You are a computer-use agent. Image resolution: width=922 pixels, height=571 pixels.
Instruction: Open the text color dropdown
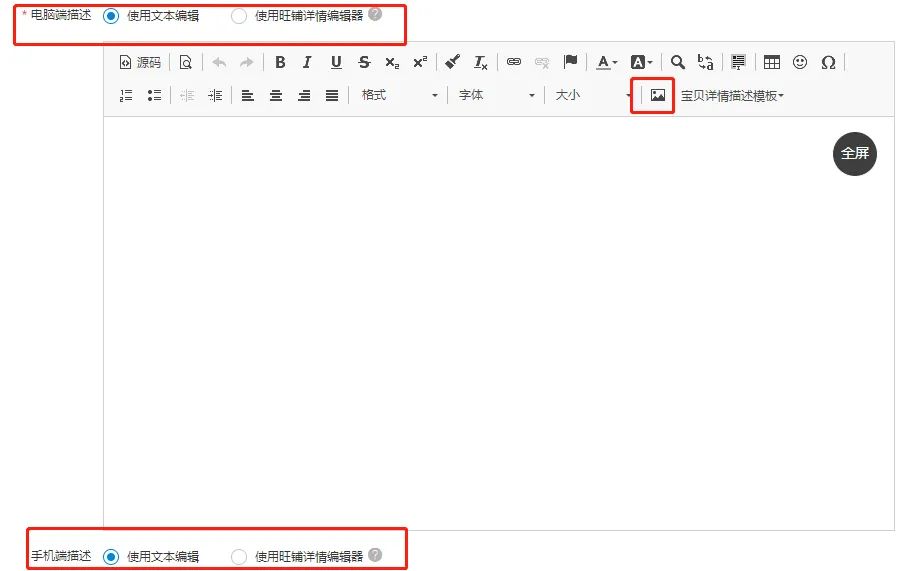coord(607,62)
